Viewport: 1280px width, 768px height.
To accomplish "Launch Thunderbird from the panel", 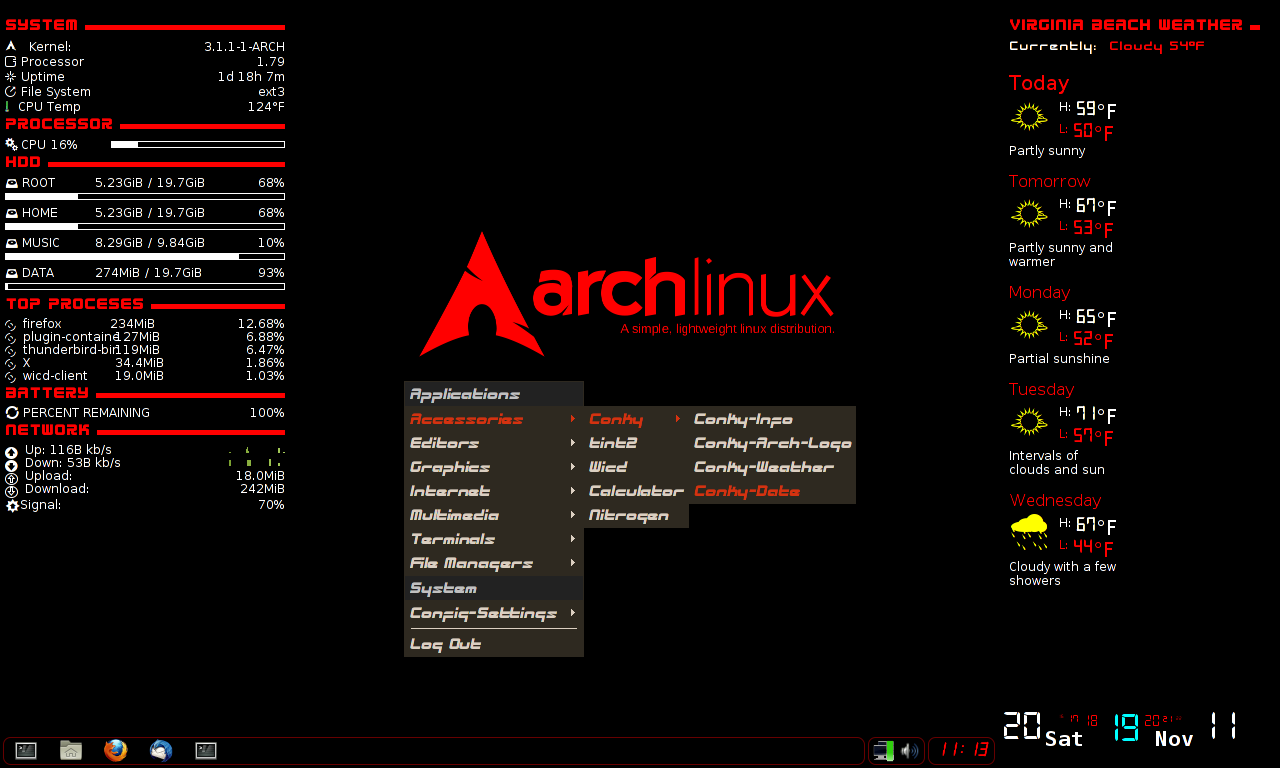I will point(161,750).
